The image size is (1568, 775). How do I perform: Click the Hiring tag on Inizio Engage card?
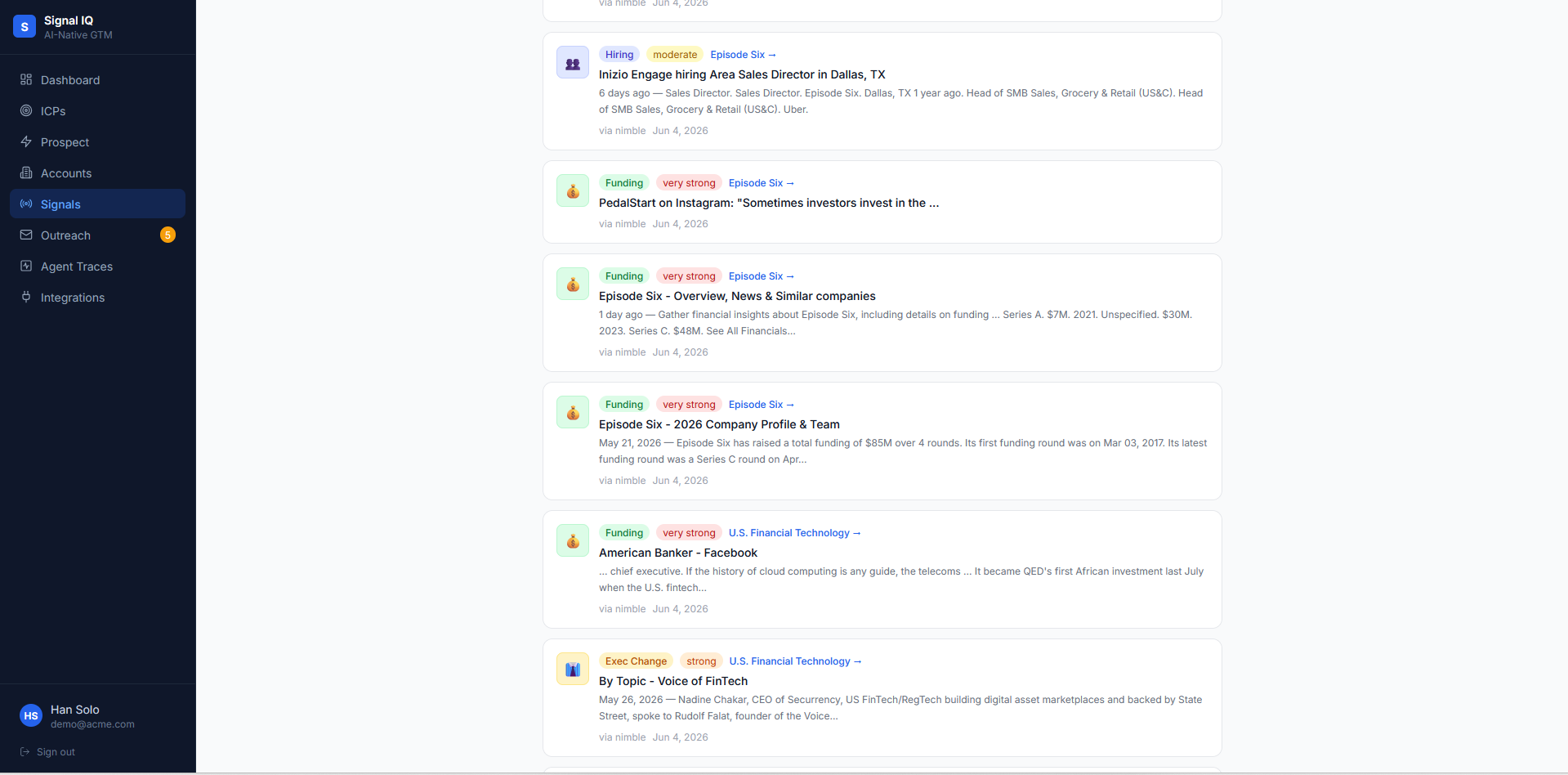(x=619, y=55)
